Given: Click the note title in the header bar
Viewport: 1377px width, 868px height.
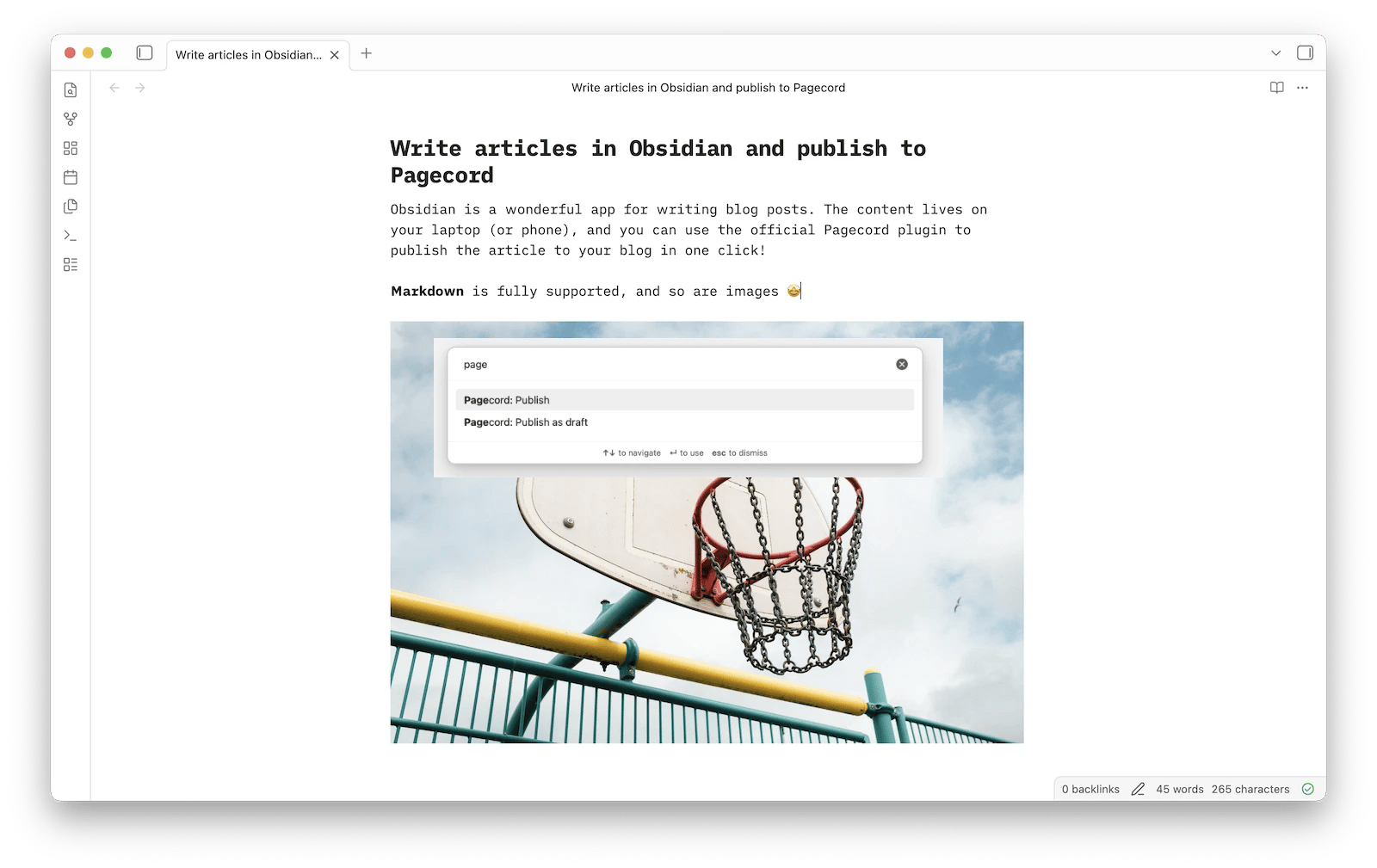Looking at the screenshot, I should (708, 88).
